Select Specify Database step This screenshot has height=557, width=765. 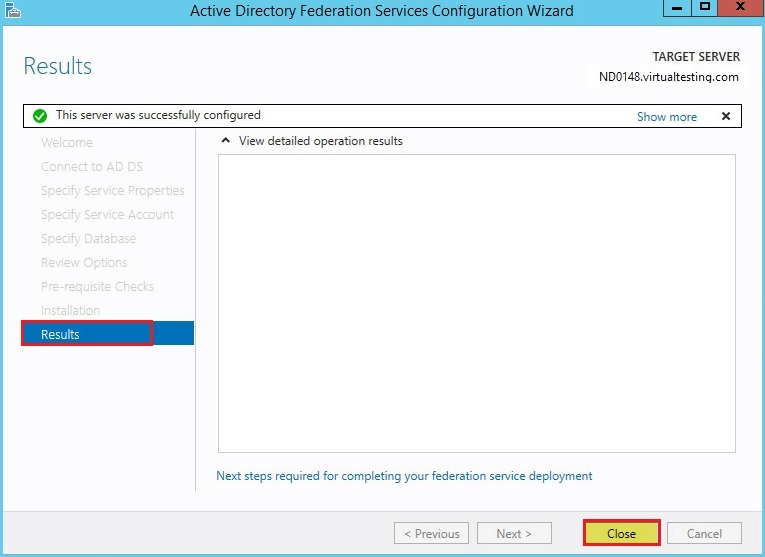tap(88, 239)
